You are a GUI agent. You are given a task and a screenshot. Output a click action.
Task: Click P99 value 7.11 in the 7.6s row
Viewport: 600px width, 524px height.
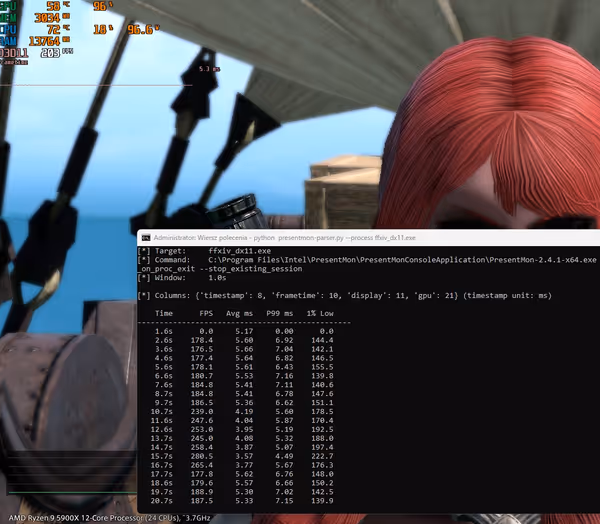click(x=284, y=385)
